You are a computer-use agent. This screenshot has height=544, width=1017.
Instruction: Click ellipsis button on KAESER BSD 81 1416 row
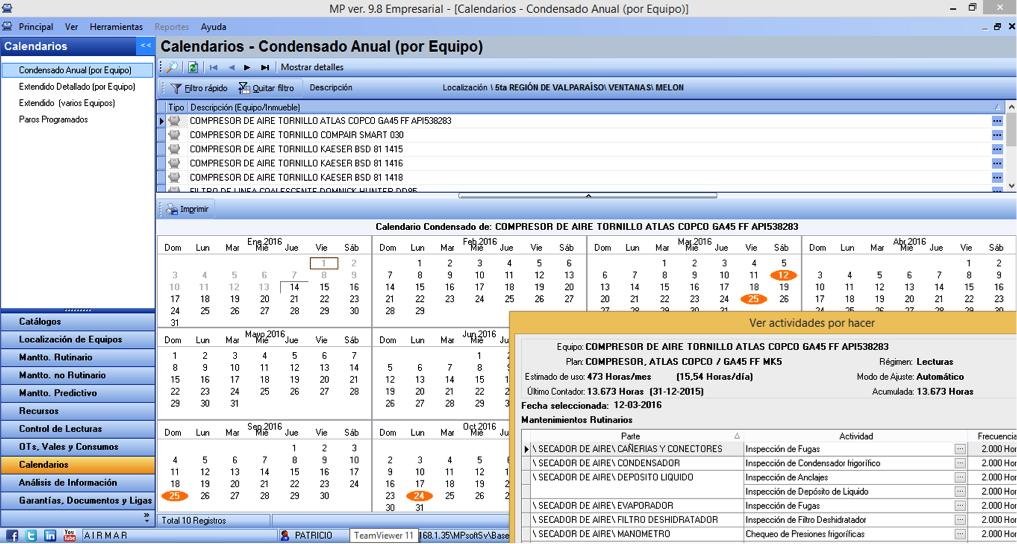click(x=997, y=163)
